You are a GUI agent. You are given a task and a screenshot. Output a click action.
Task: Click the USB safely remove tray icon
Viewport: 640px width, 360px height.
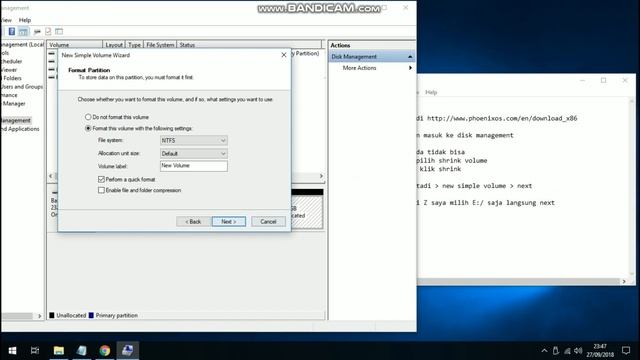coord(556,351)
